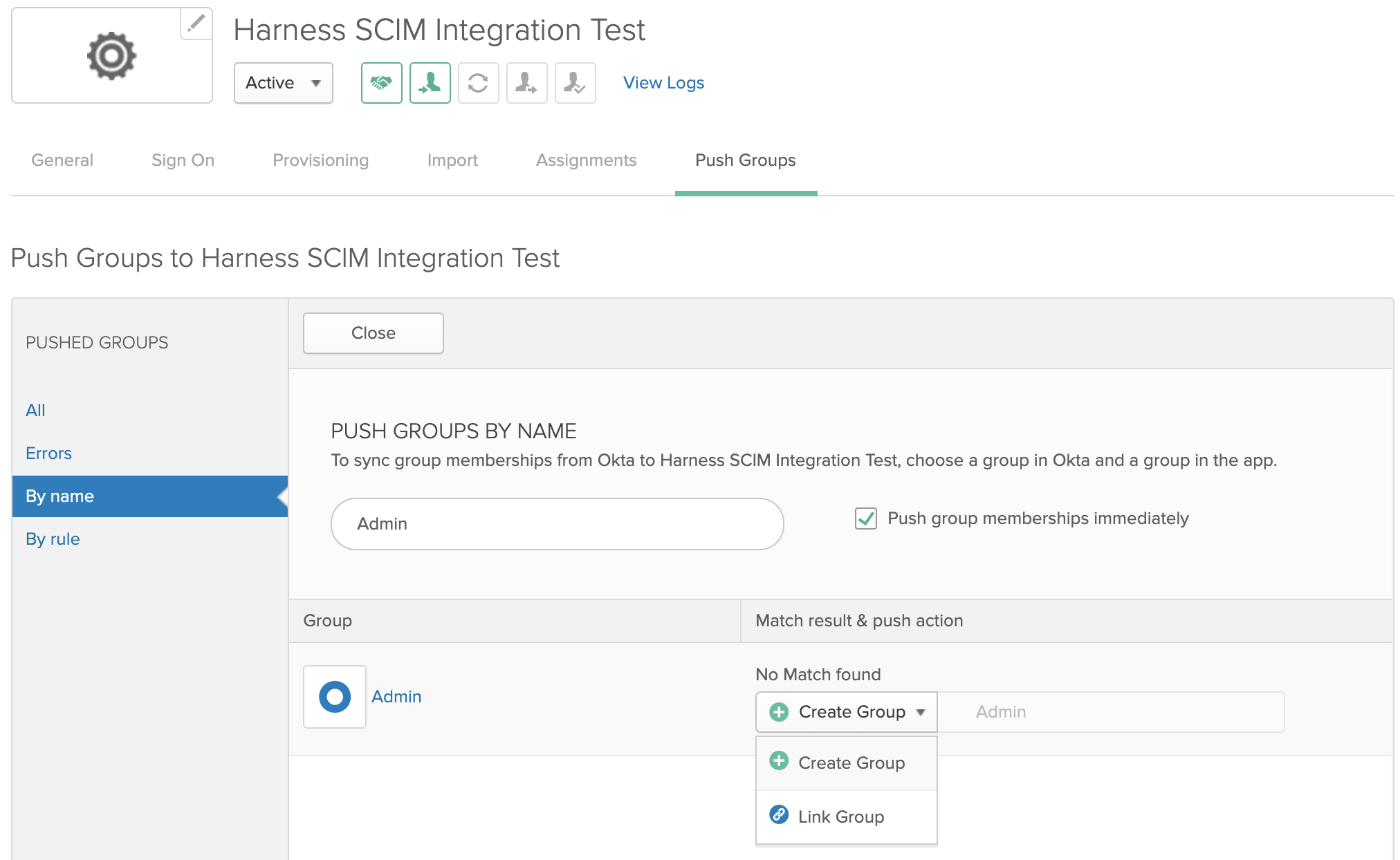Switch to the Sign On tab

click(183, 160)
